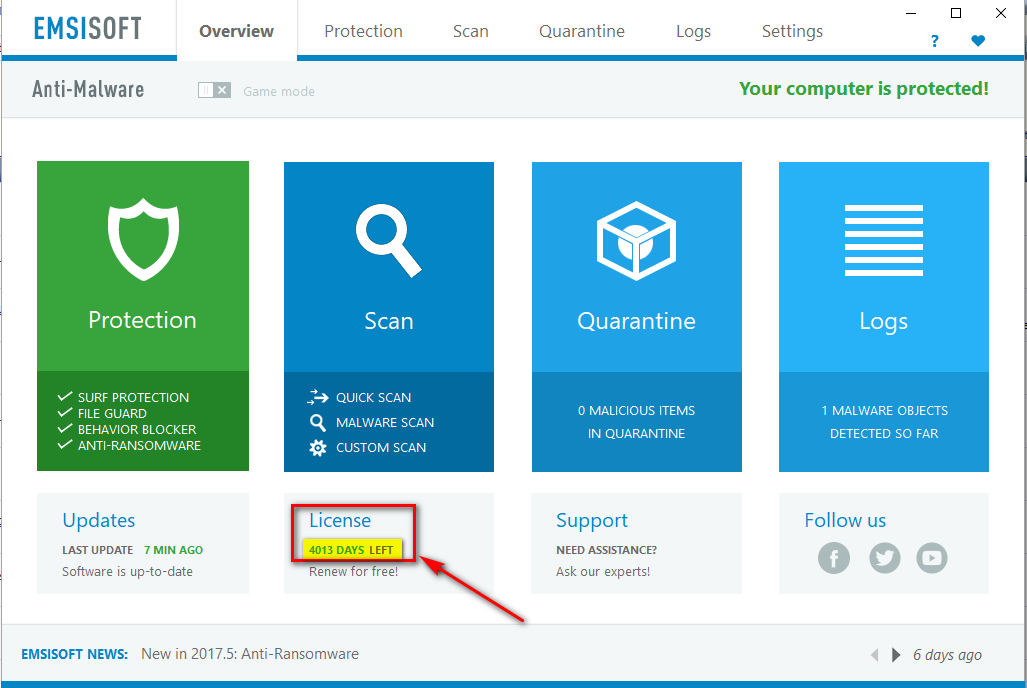1027x688 pixels.
Task: Click the Scan magnifying glass icon
Action: (x=388, y=240)
